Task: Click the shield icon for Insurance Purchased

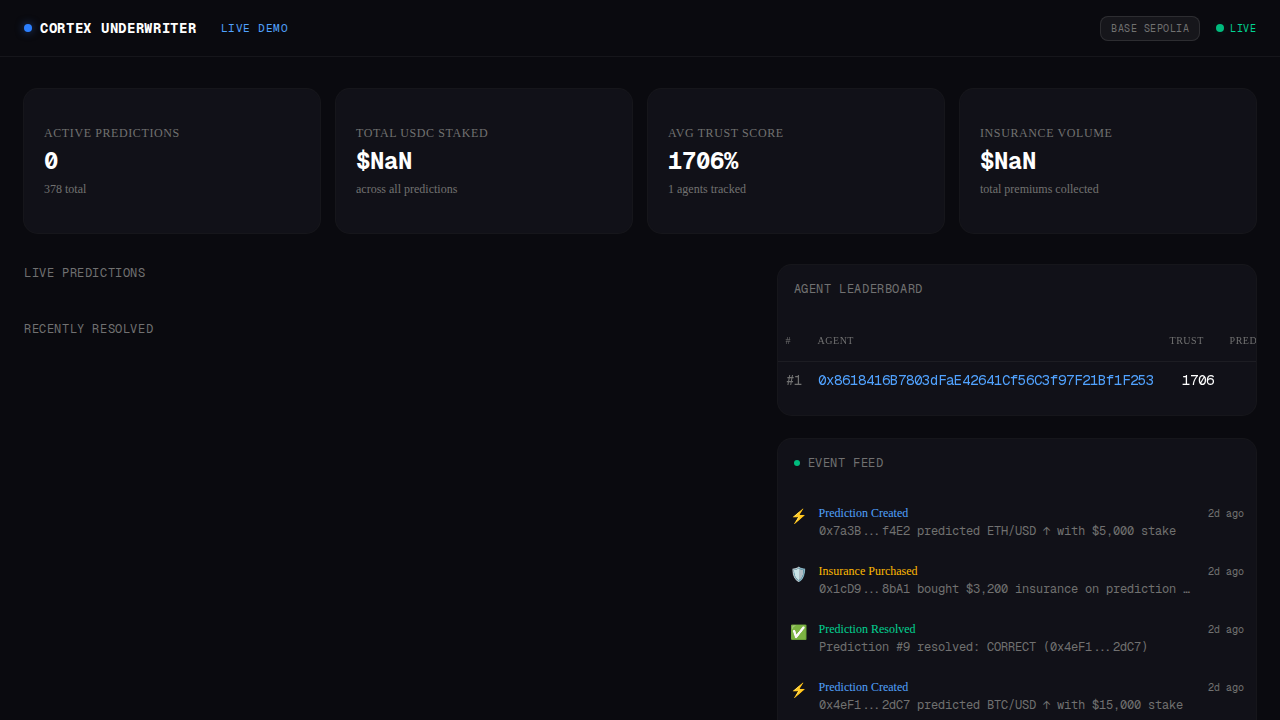Action: pos(798,574)
